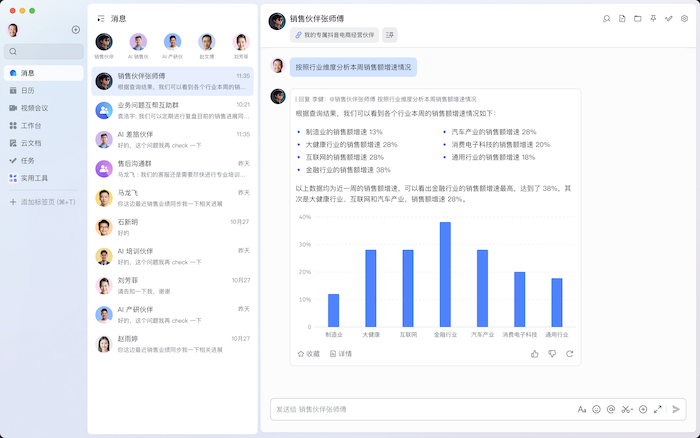
Task: Open the 售后沟通群 conversation
Action: [172, 169]
